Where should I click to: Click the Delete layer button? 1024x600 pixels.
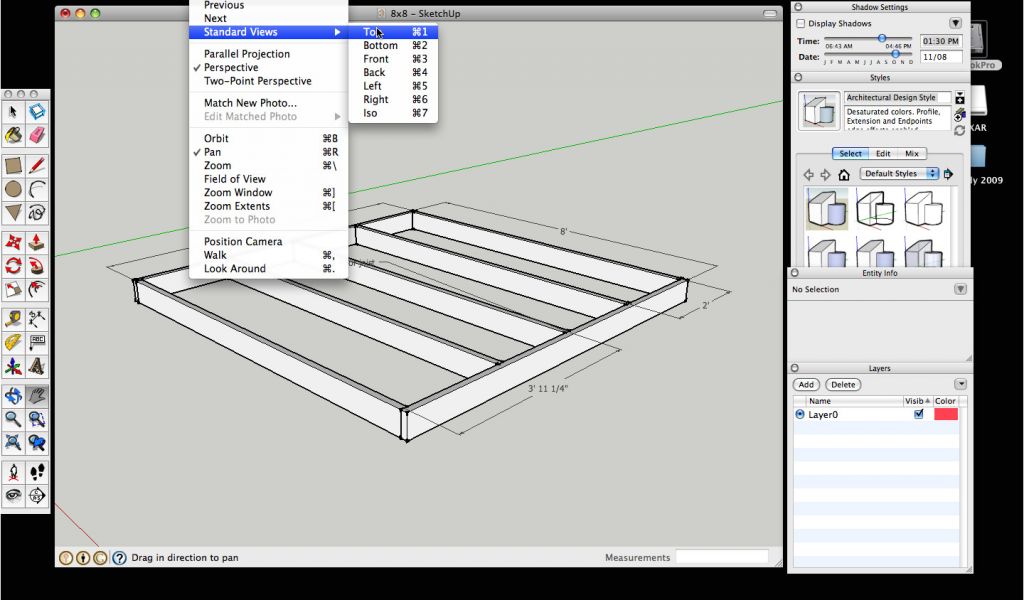pos(843,385)
